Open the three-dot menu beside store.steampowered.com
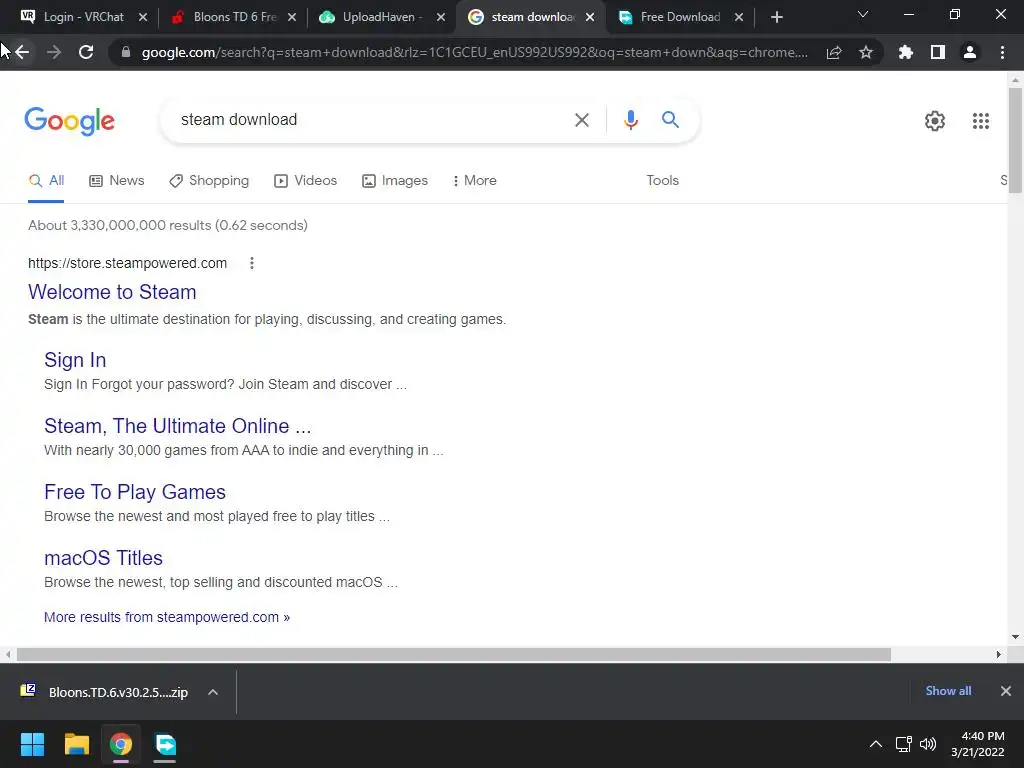Viewport: 1024px width, 768px height. coord(251,263)
